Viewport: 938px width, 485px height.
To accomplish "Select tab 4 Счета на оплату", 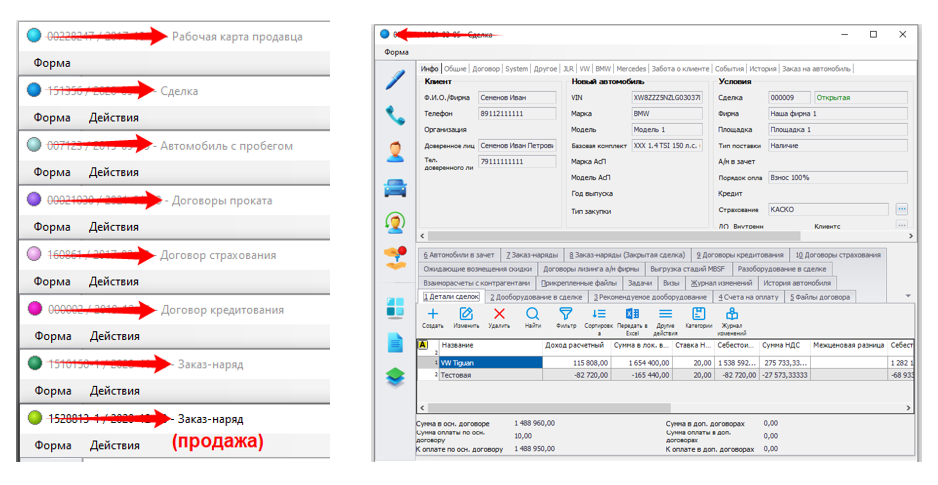I will tap(749, 297).
